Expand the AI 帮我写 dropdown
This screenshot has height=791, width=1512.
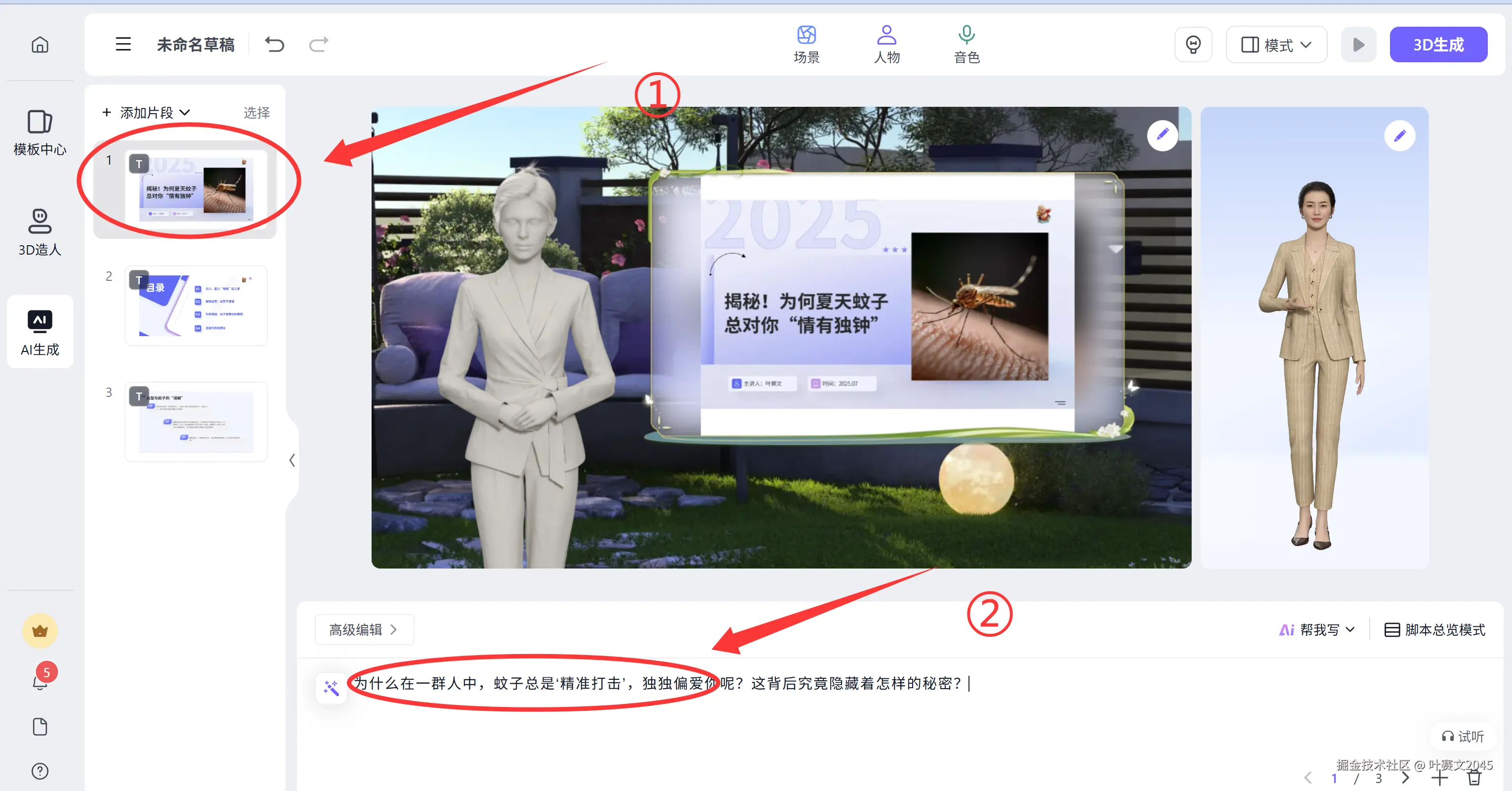[1318, 629]
